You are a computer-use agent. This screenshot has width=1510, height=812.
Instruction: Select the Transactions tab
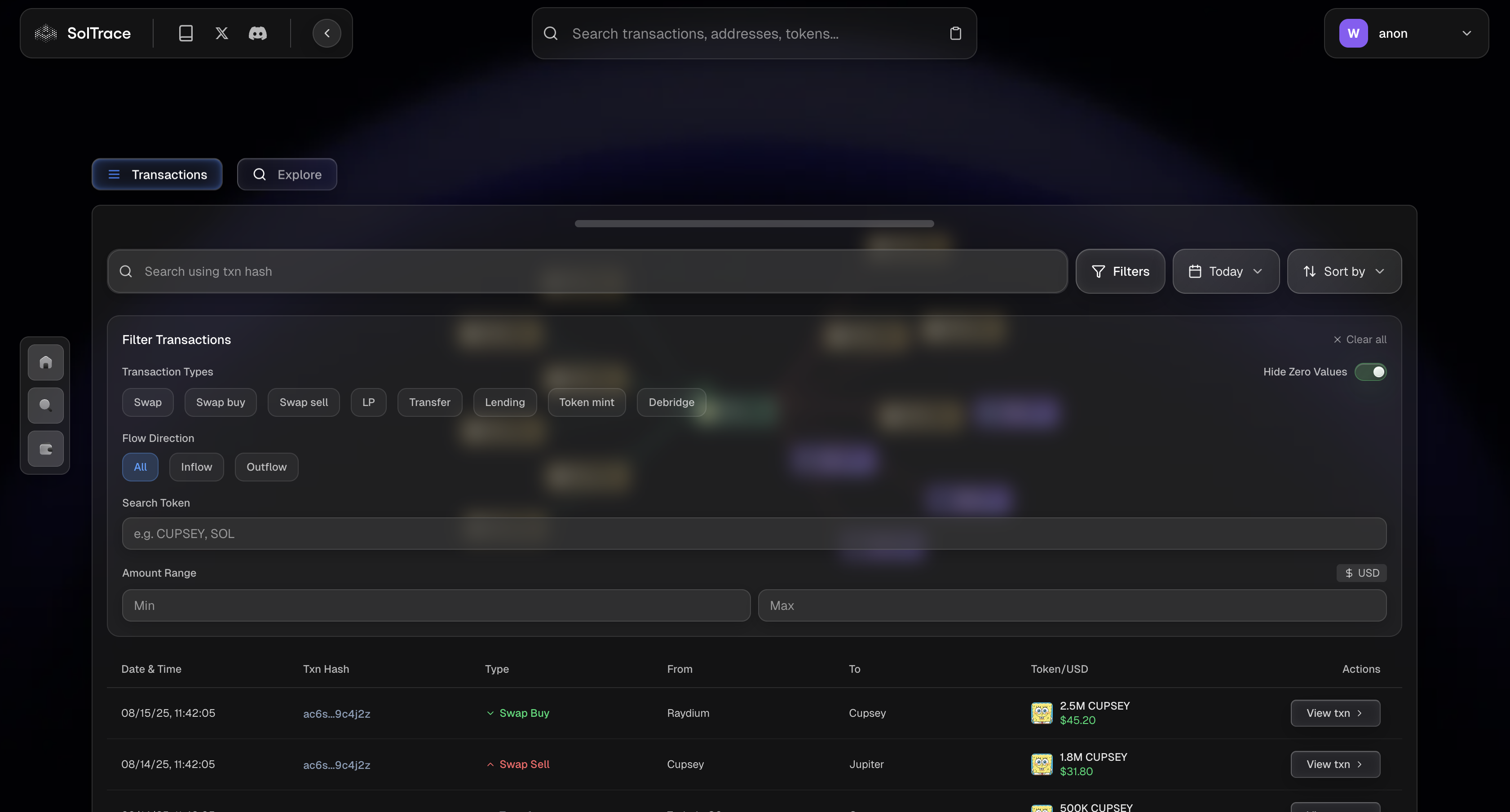[156, 174]
